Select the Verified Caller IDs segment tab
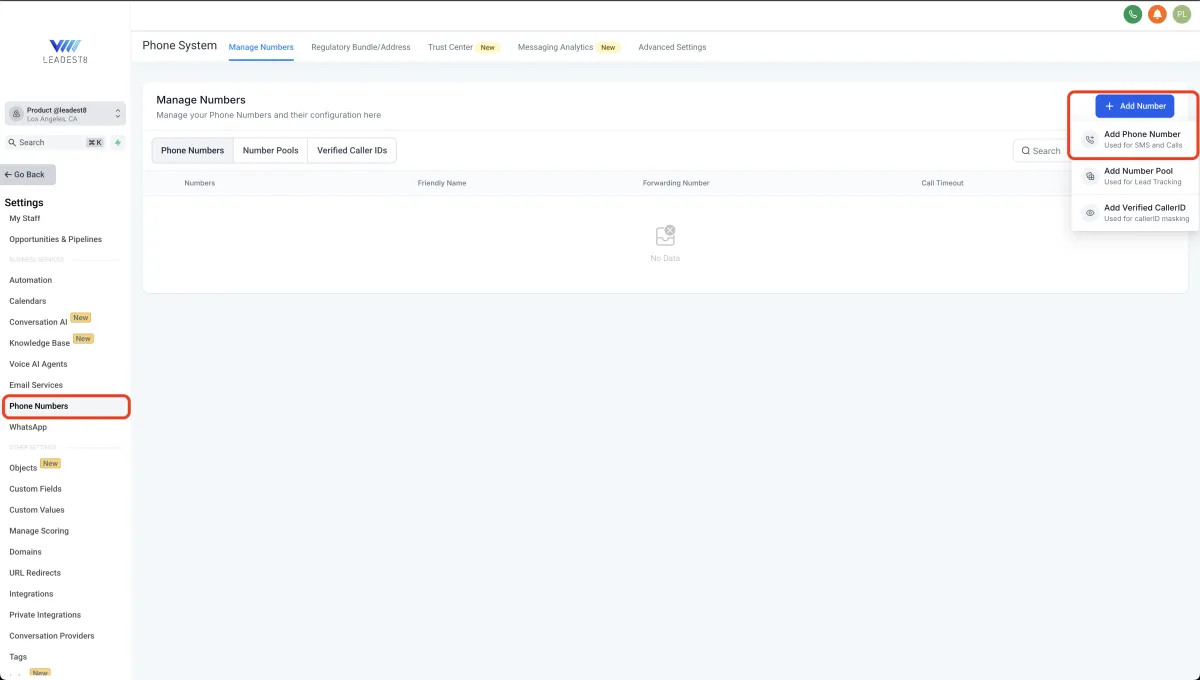The image size is (1200, 680). point(352,150)
